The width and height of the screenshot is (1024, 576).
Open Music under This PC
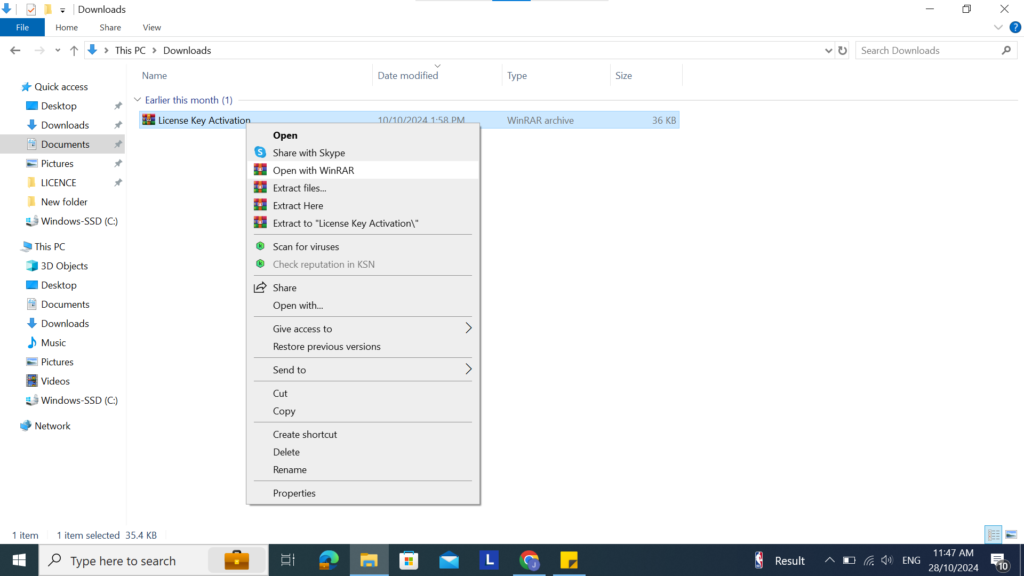pyautogui.click(x=53, y=343)
